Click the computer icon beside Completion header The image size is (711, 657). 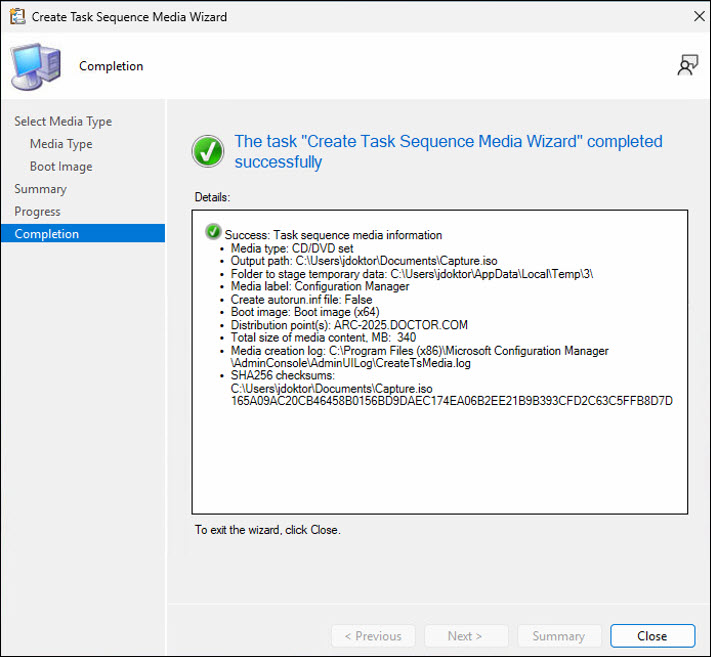pos(35,67)
